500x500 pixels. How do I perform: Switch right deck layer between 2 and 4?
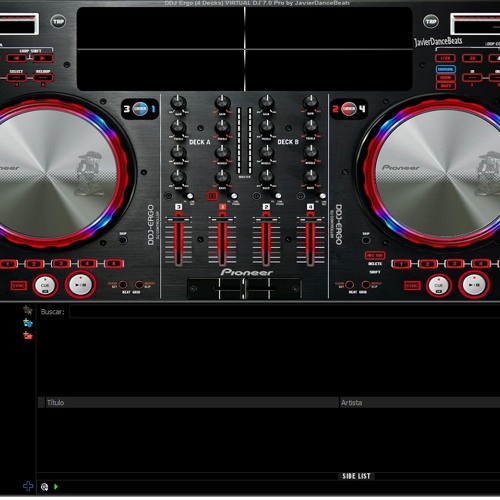pyautogui.click(x=349, y=109)
